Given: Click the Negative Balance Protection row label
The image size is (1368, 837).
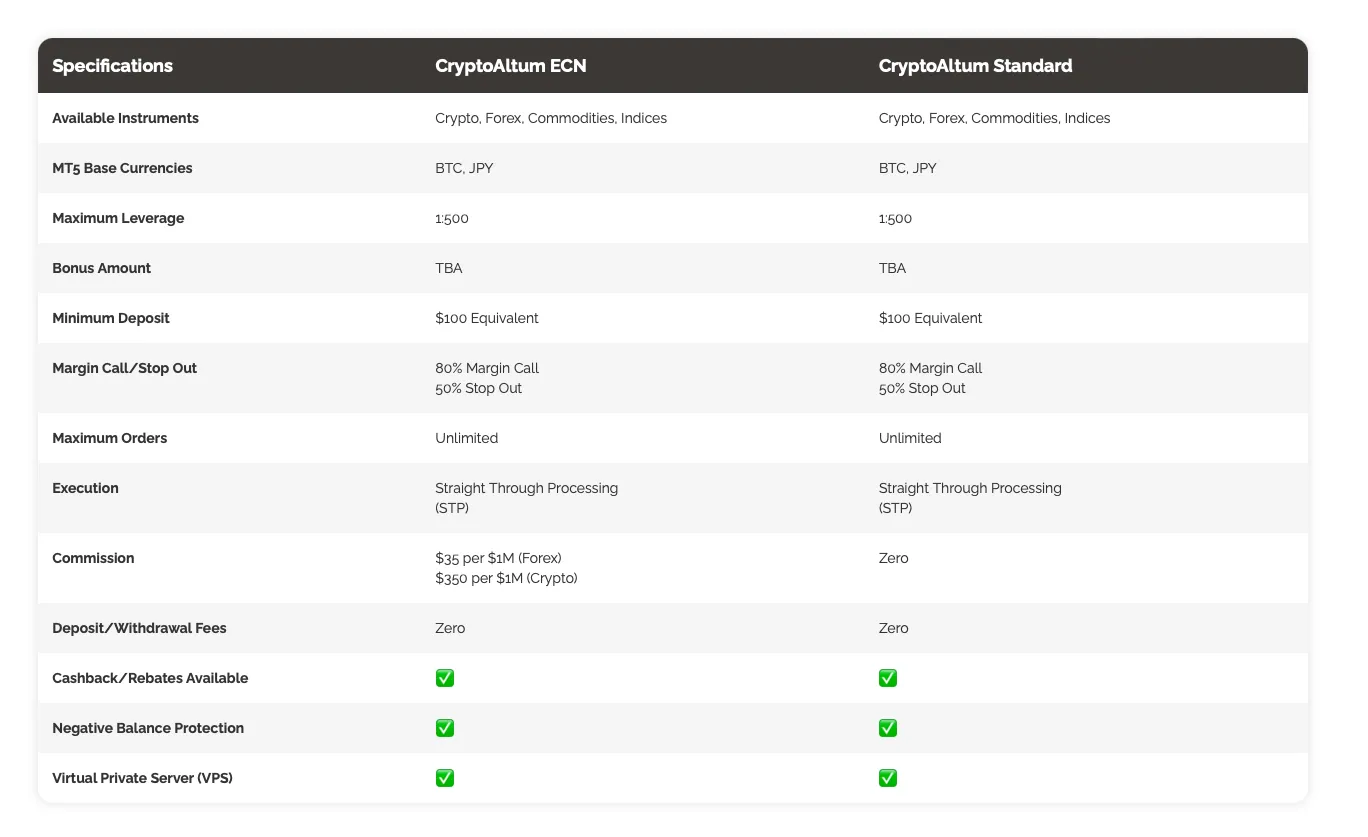Looking at the screenshot, I should (148, 728).
